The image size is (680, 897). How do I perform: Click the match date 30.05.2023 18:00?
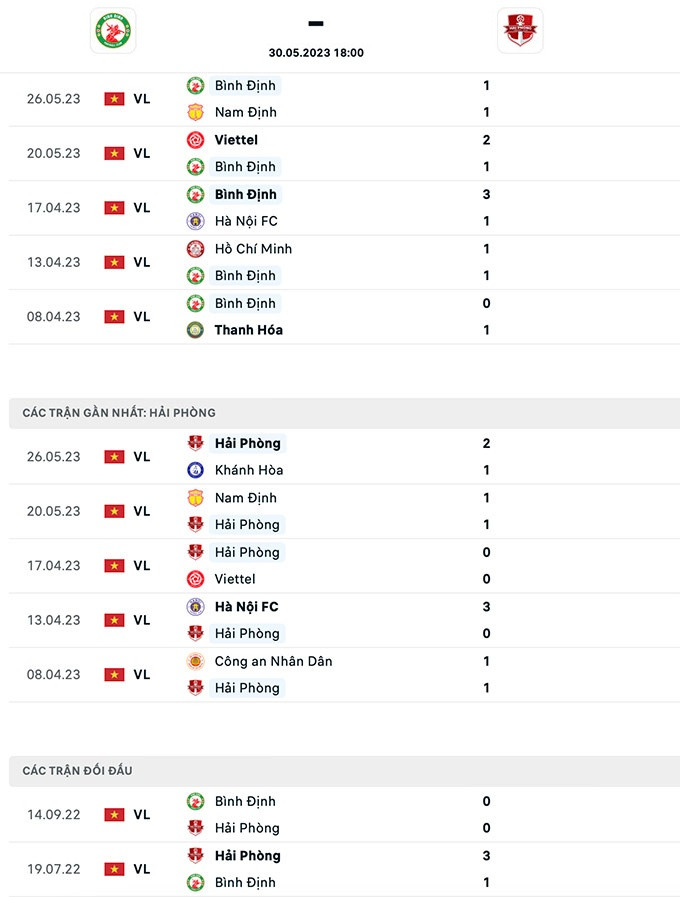pyautogui.click(x=316, y=53)
